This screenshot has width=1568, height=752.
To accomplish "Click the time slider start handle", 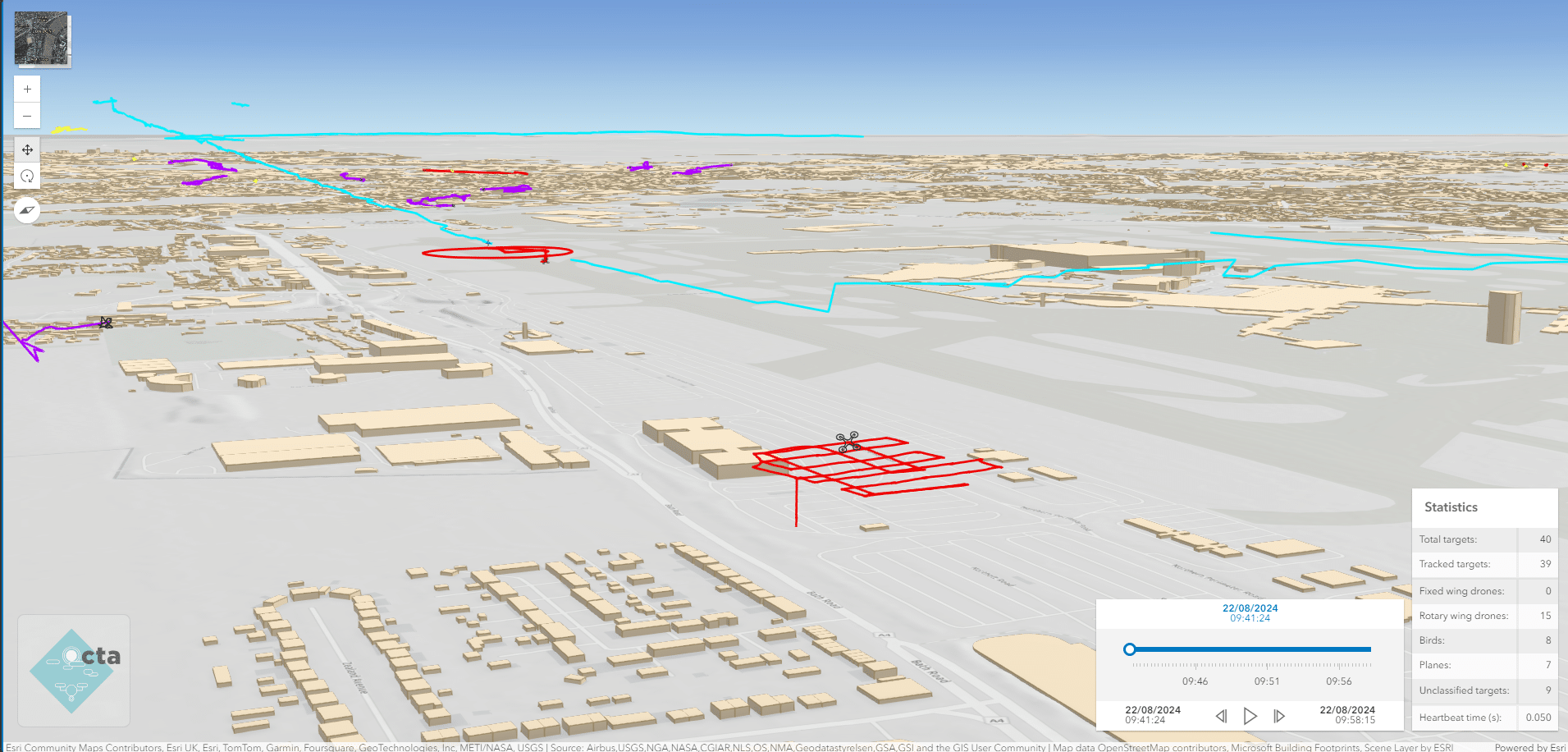I will pos(1130,649).
